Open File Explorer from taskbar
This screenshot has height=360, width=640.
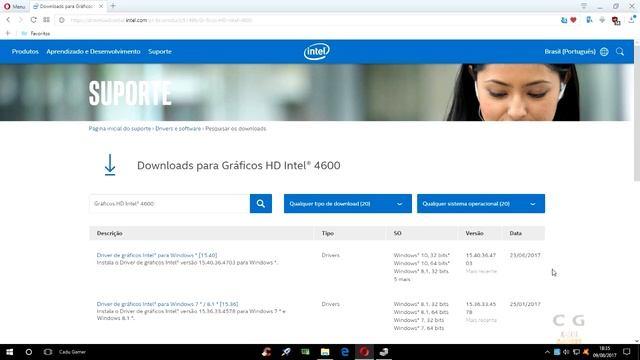(325, 352)
